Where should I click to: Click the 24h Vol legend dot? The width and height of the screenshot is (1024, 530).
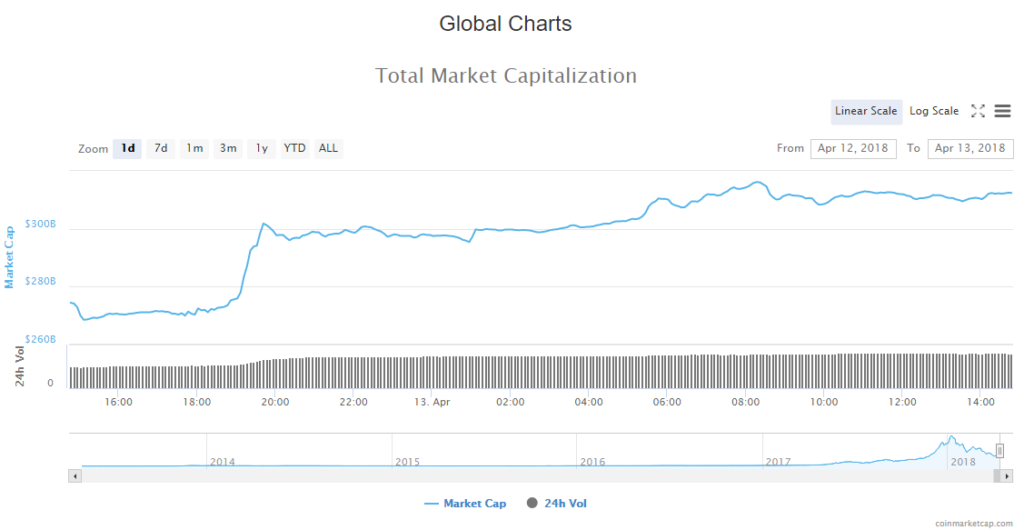[531, 502]
